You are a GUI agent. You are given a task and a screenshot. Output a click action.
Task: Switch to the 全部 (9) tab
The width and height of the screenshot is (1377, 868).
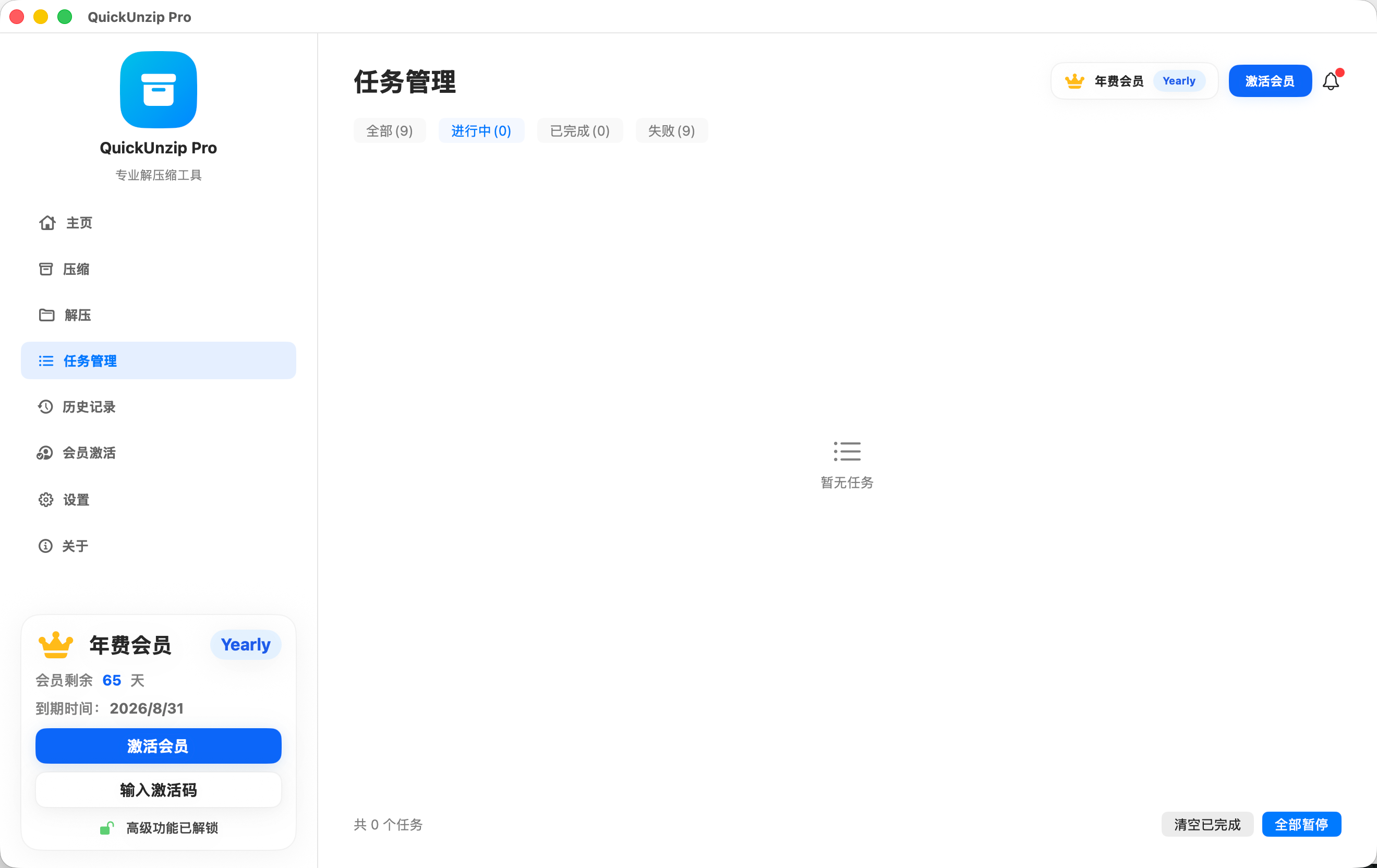click(x=390, y=131)
